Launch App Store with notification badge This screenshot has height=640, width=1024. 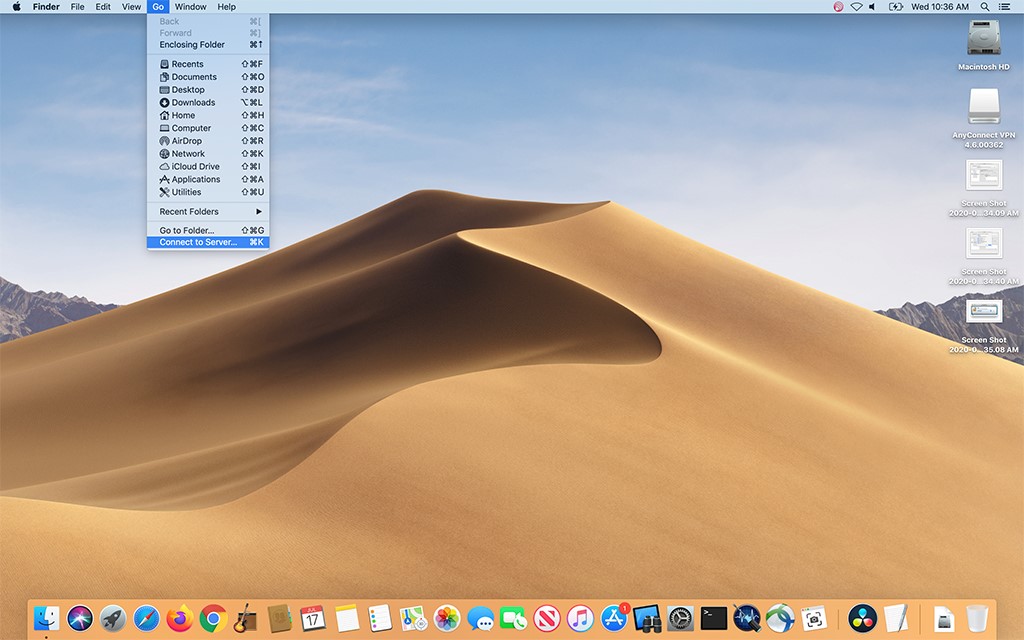614,618
